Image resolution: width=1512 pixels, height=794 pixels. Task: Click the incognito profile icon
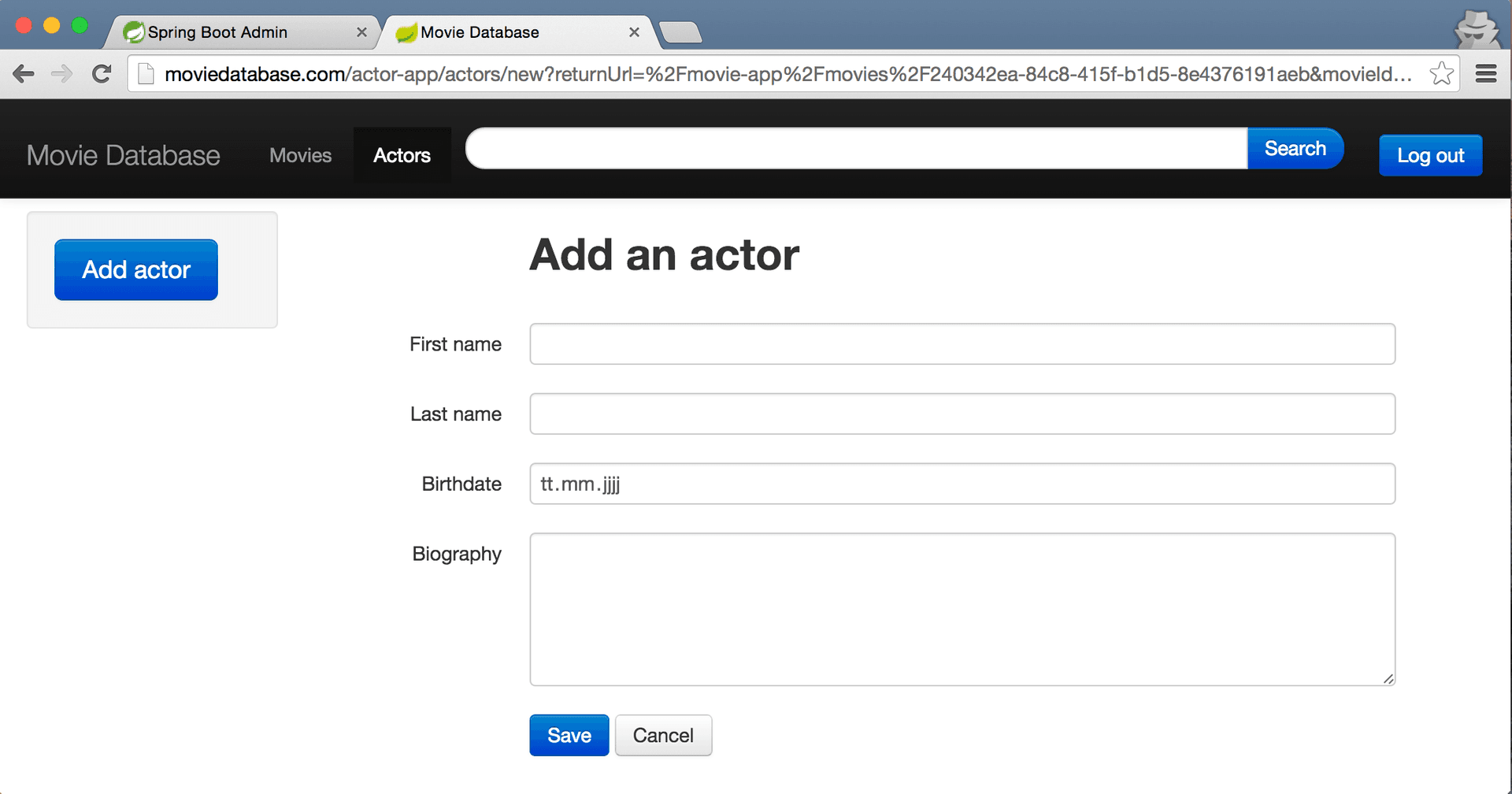point(1477,30)
